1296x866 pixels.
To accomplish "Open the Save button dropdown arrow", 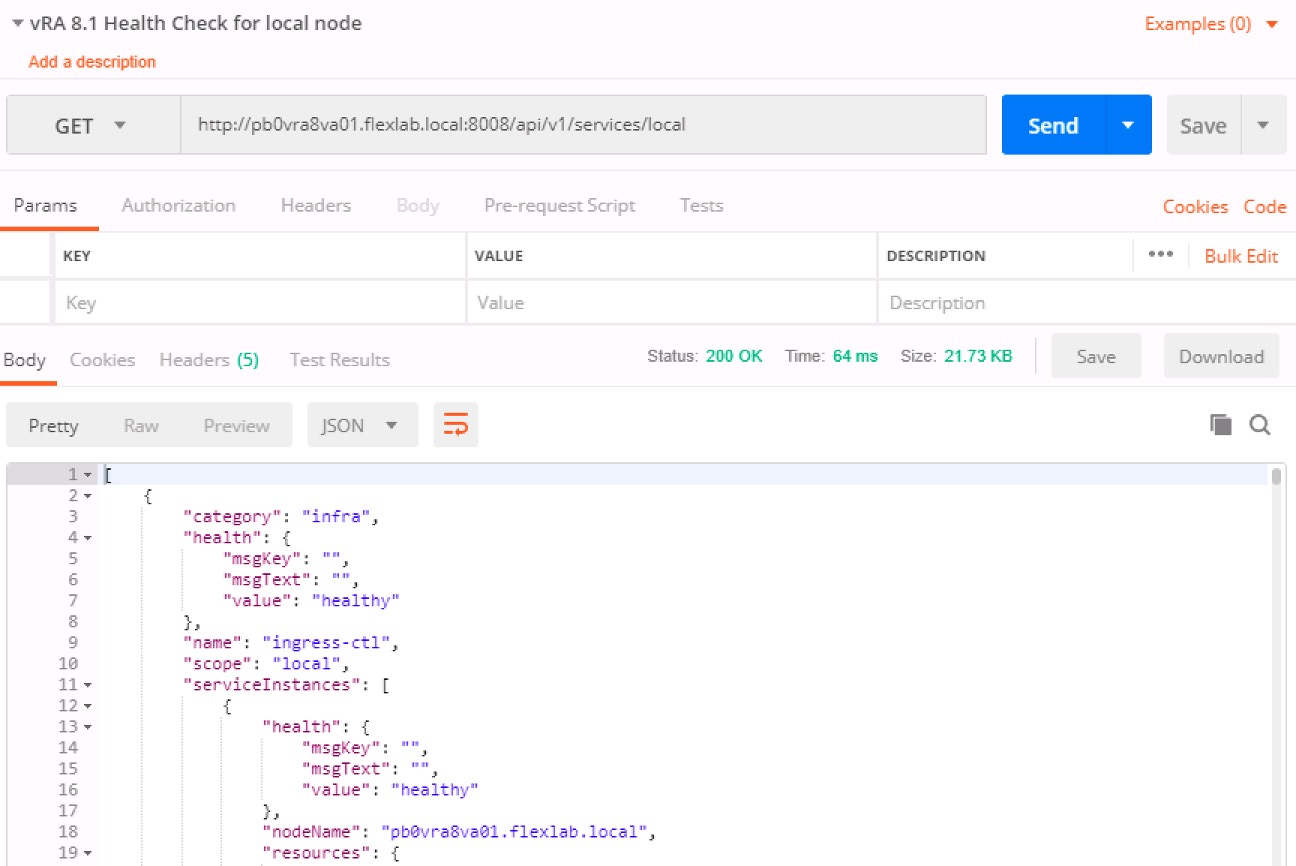I will click(1263, 125).
